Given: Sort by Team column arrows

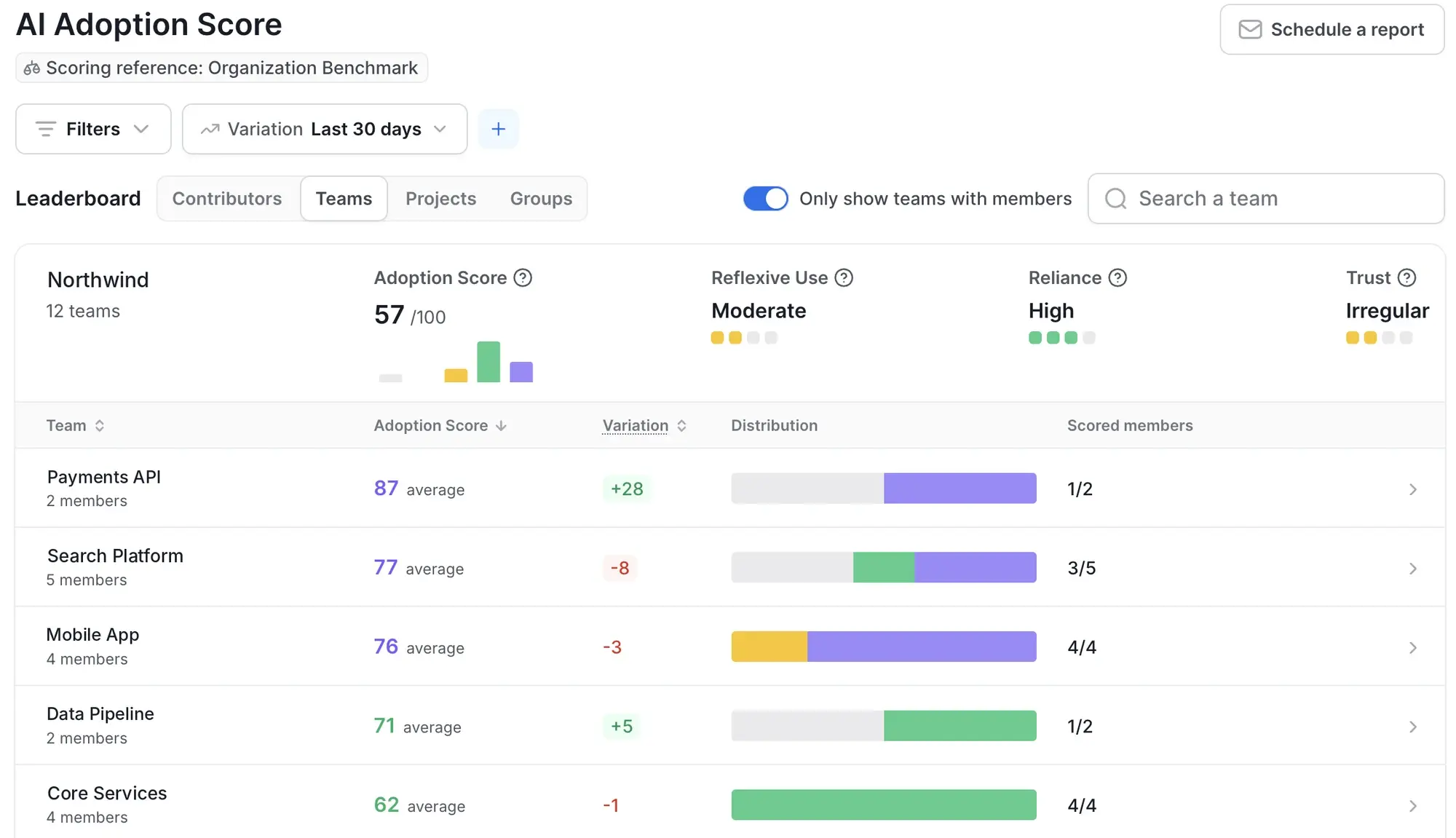Looking at the screenshot, I should (x=100, y=426).
